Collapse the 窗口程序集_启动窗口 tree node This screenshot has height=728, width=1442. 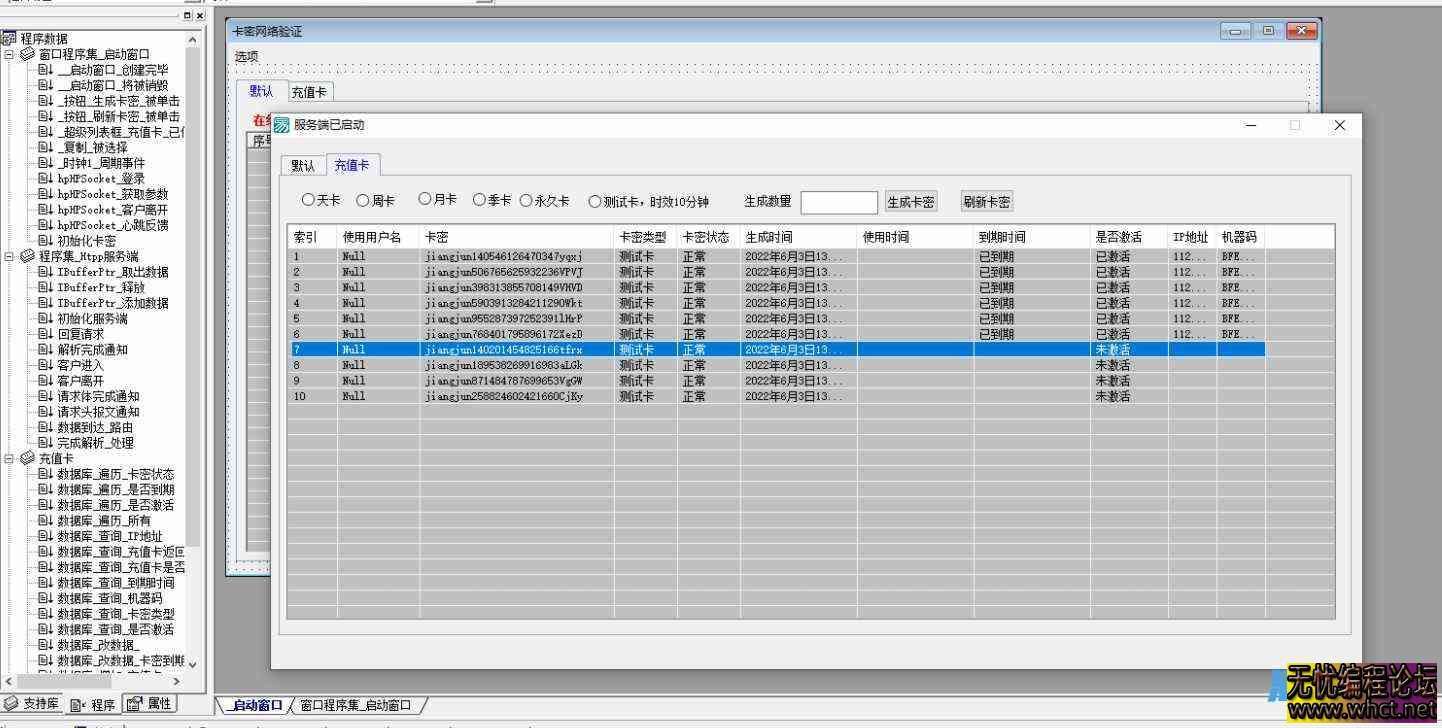[8, 54]
